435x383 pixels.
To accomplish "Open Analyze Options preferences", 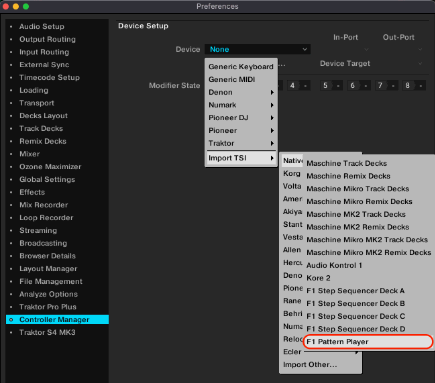I will [48, 294].
